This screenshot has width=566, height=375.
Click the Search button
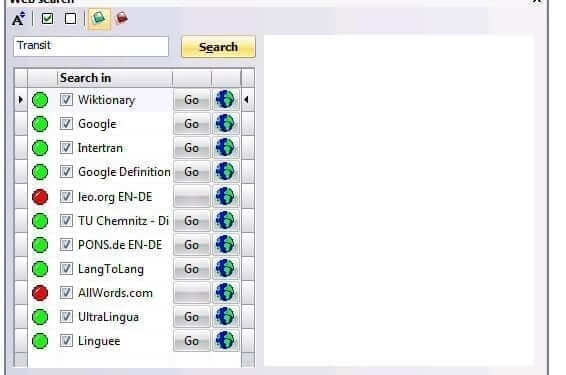pyautogui.click(x=218, y=47)
